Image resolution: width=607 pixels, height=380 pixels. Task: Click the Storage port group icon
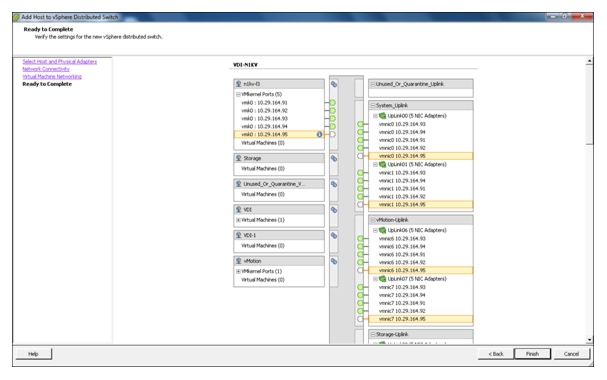[x=238, y=158]
